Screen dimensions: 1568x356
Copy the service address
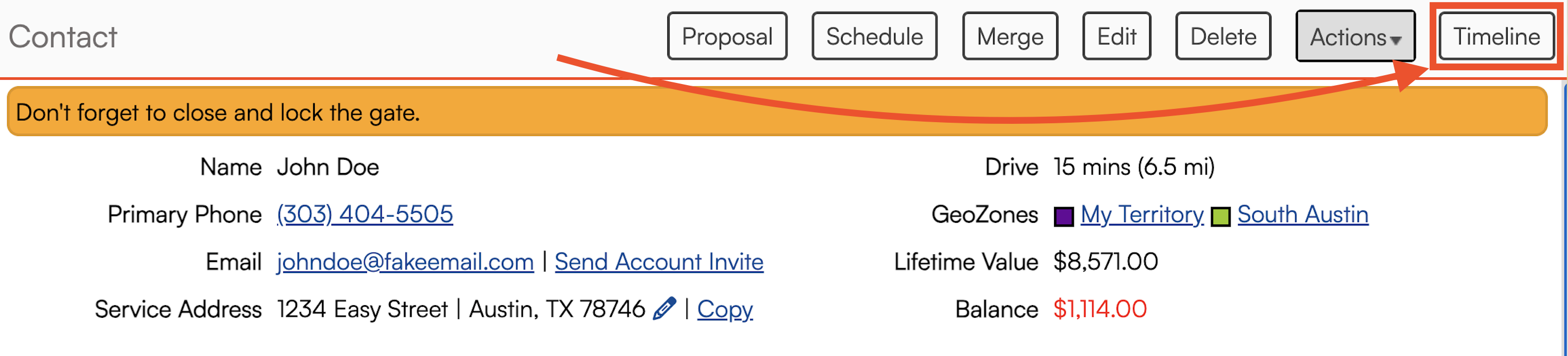[x=724, y=309]
